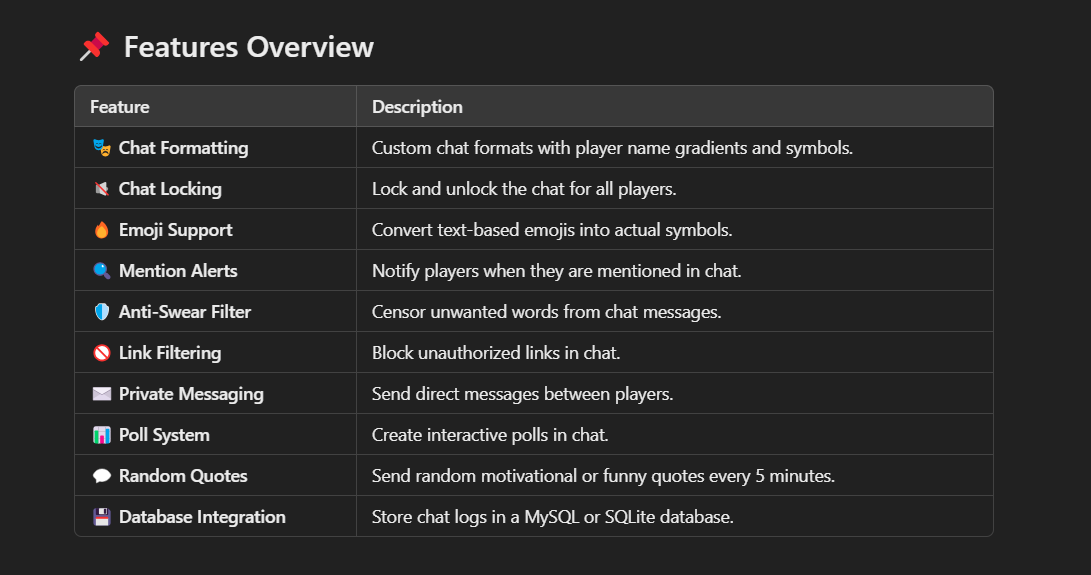This screenshot has width=1091, height=575.
Task: Click the Chat Formatting feature name
Action: click(x=184, y=148)
